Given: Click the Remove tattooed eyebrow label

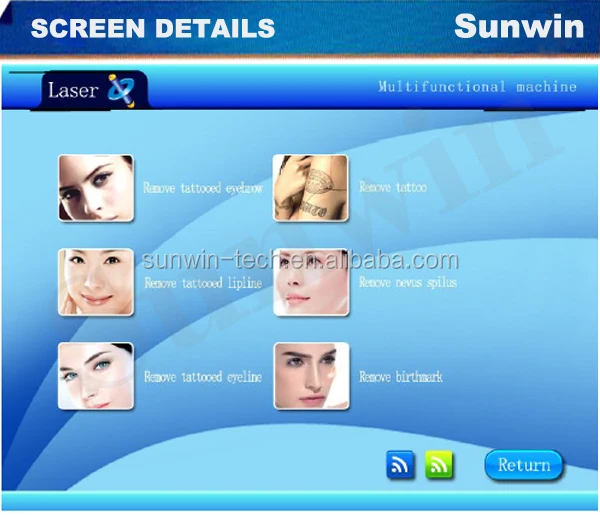Looking at the screenshot, I should pos(203,188).
